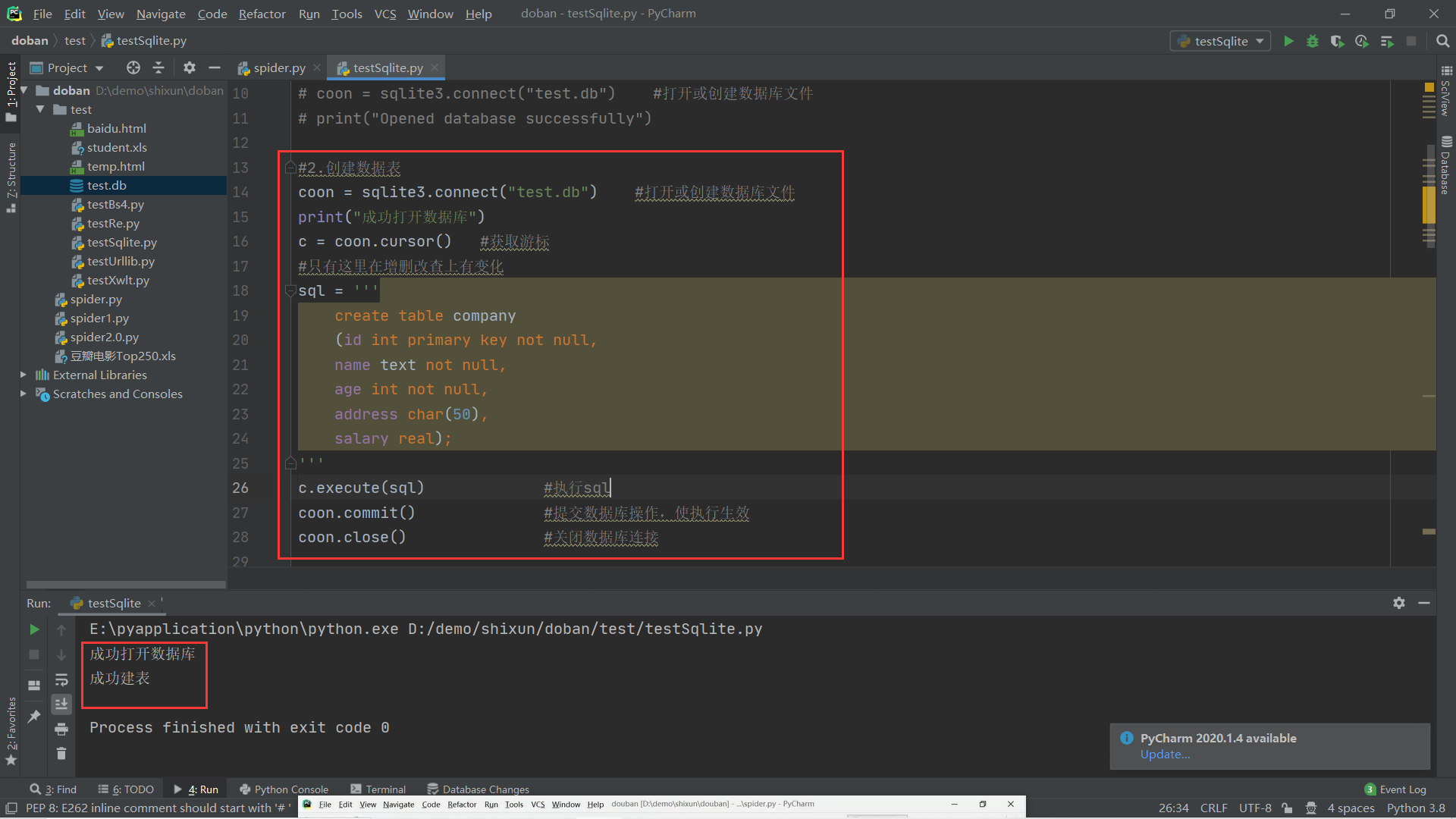Open Search Everywhere magnifier icon

pyautogui.click(x=1442, y=41)
